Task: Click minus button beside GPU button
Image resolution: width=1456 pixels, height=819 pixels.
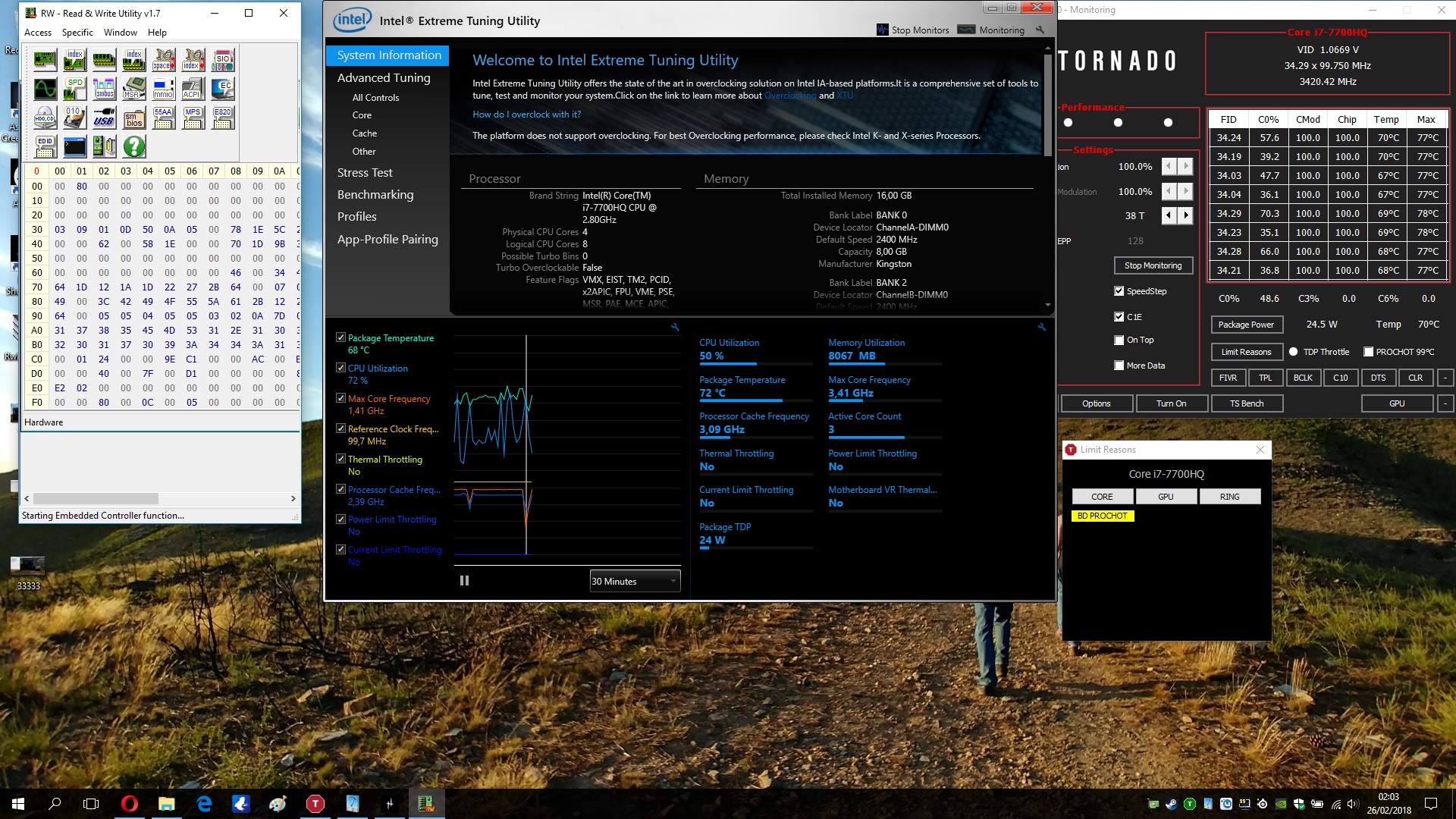Action: (x=1445, y=403)
